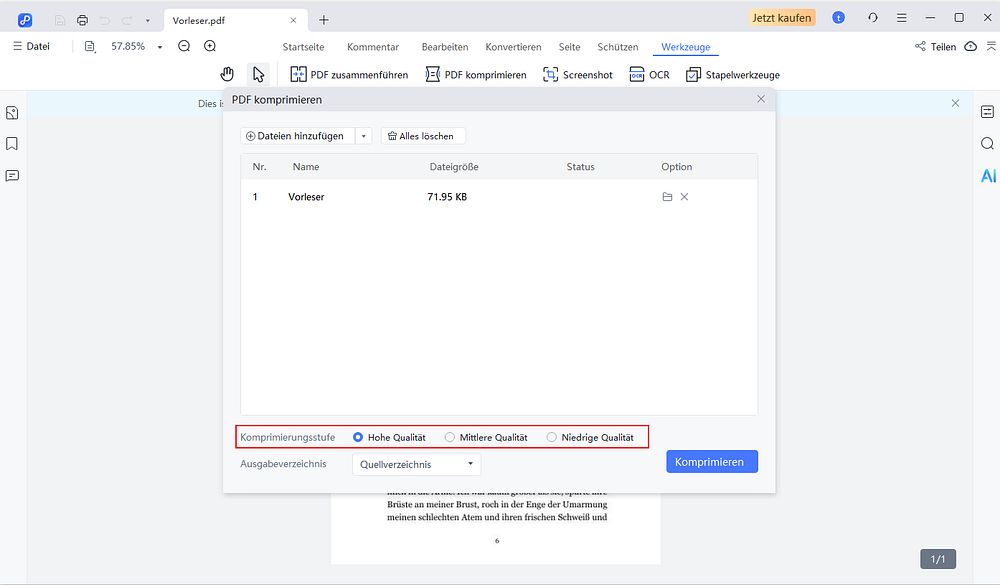Select Hohe Qualität radio button
1000x585 pixels.
[358, 437]
